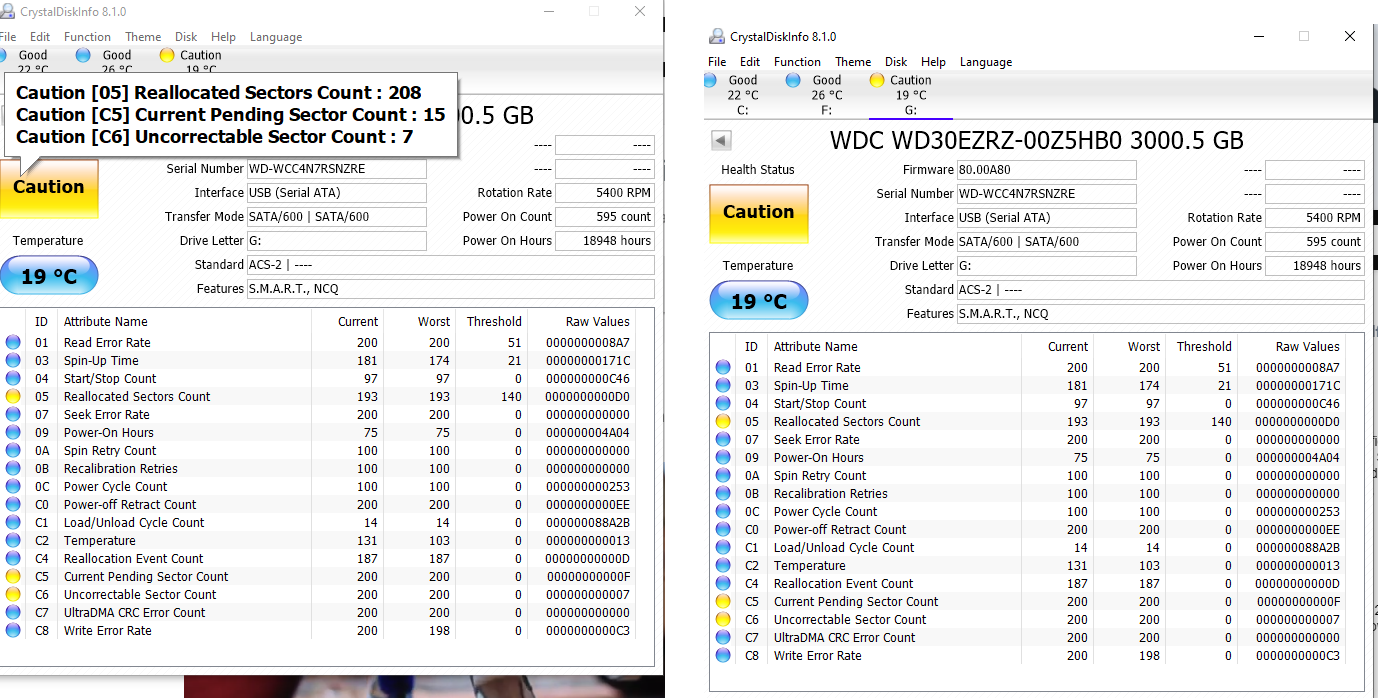Click raw value 0000000000D0 in right window

coord(1298,422)
